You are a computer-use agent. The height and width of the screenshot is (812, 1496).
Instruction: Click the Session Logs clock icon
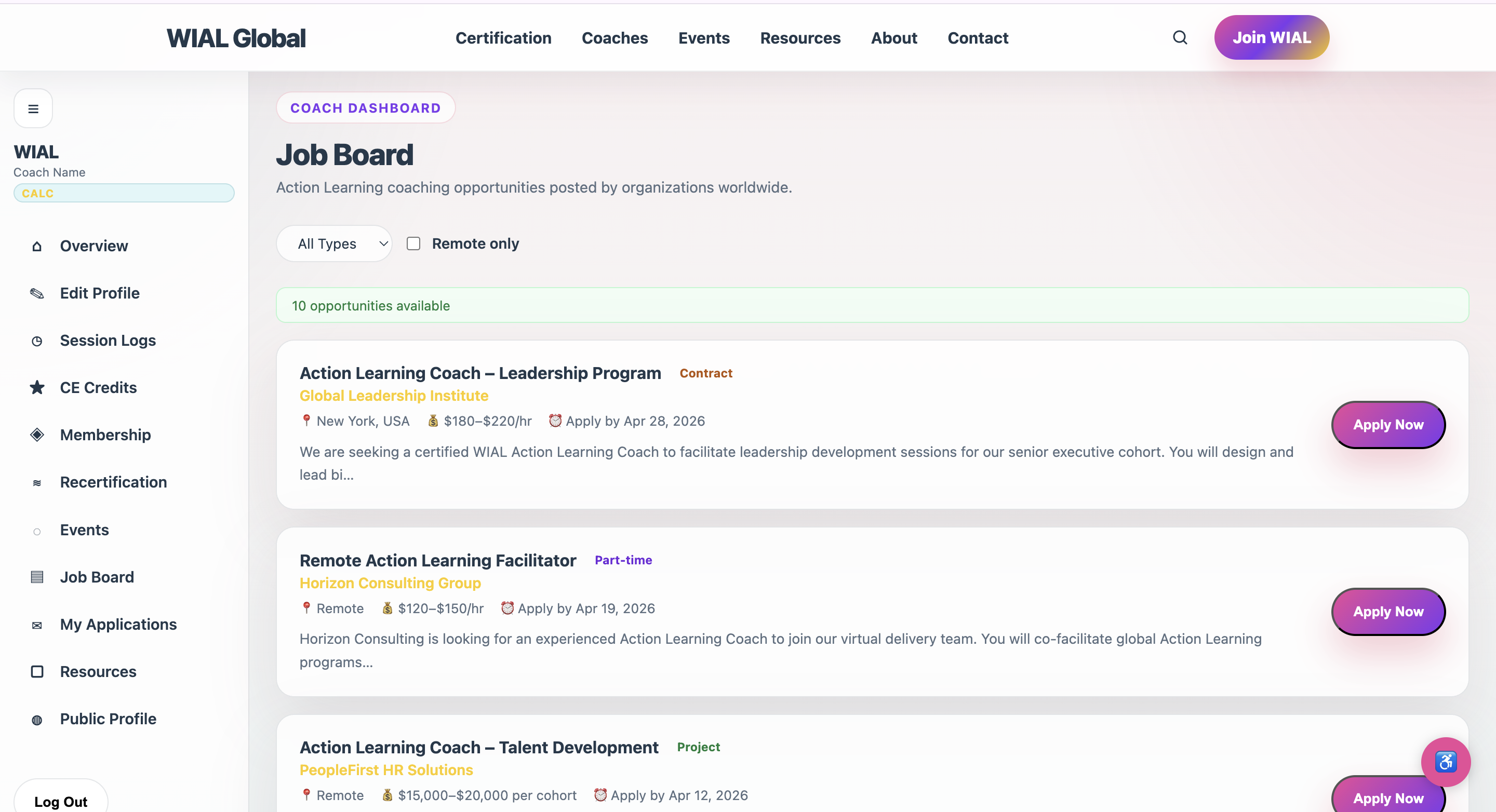click(x=37, y=341)
